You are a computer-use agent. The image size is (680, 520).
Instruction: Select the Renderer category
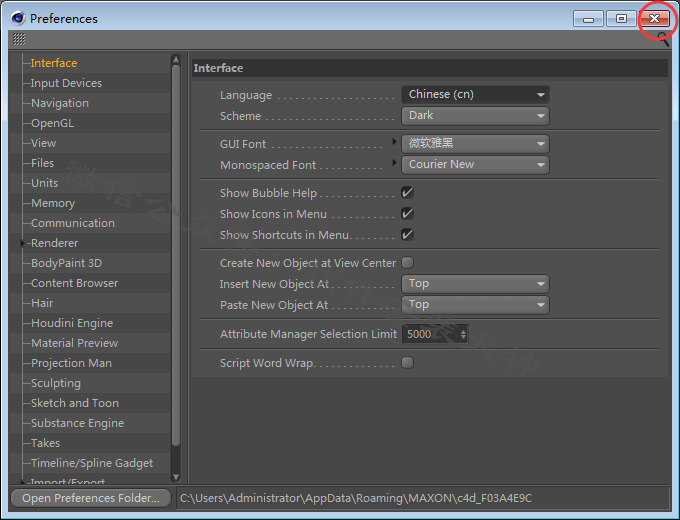tap(55, 243)
